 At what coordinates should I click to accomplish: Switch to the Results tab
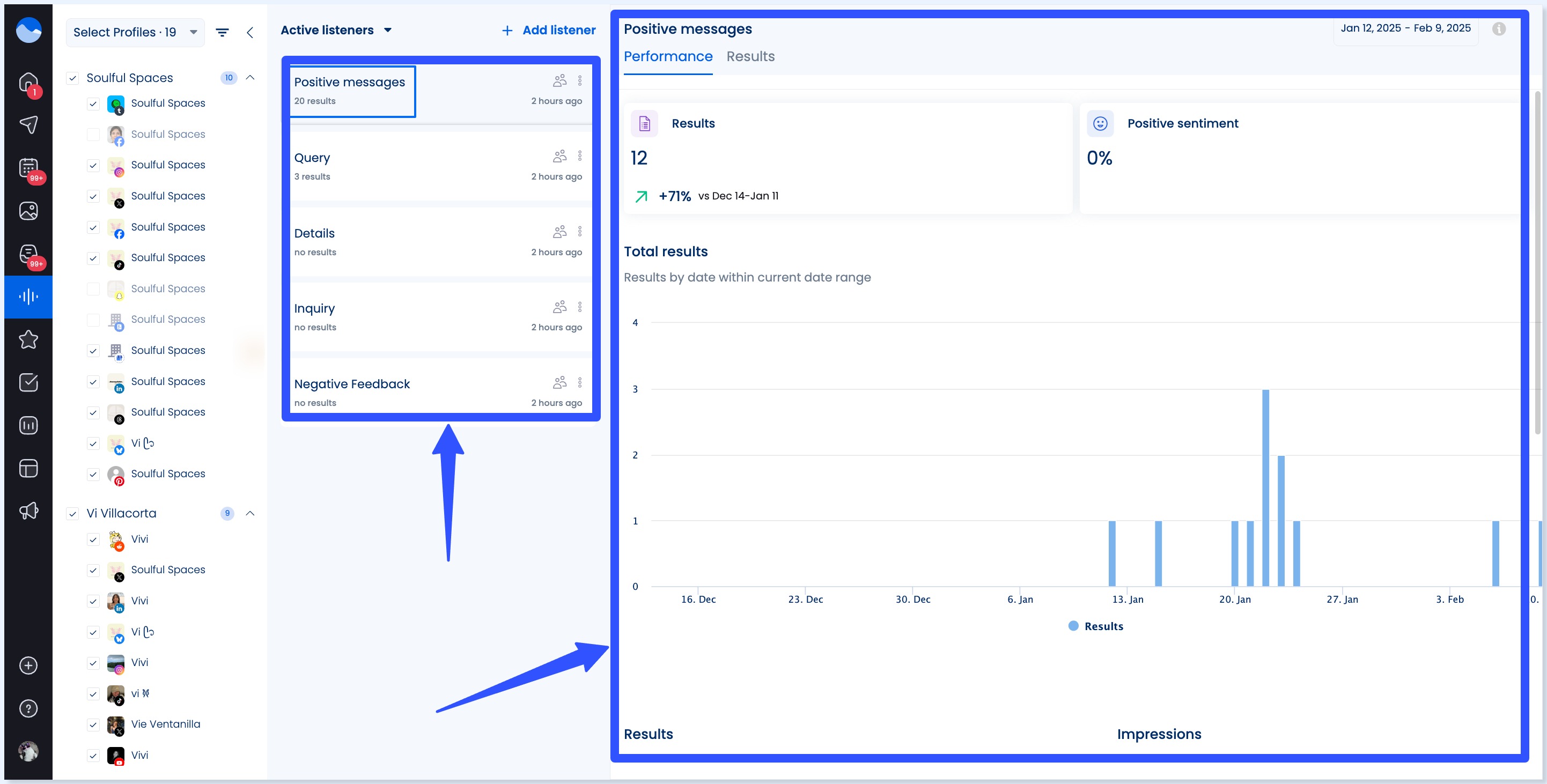coord(750,56)
